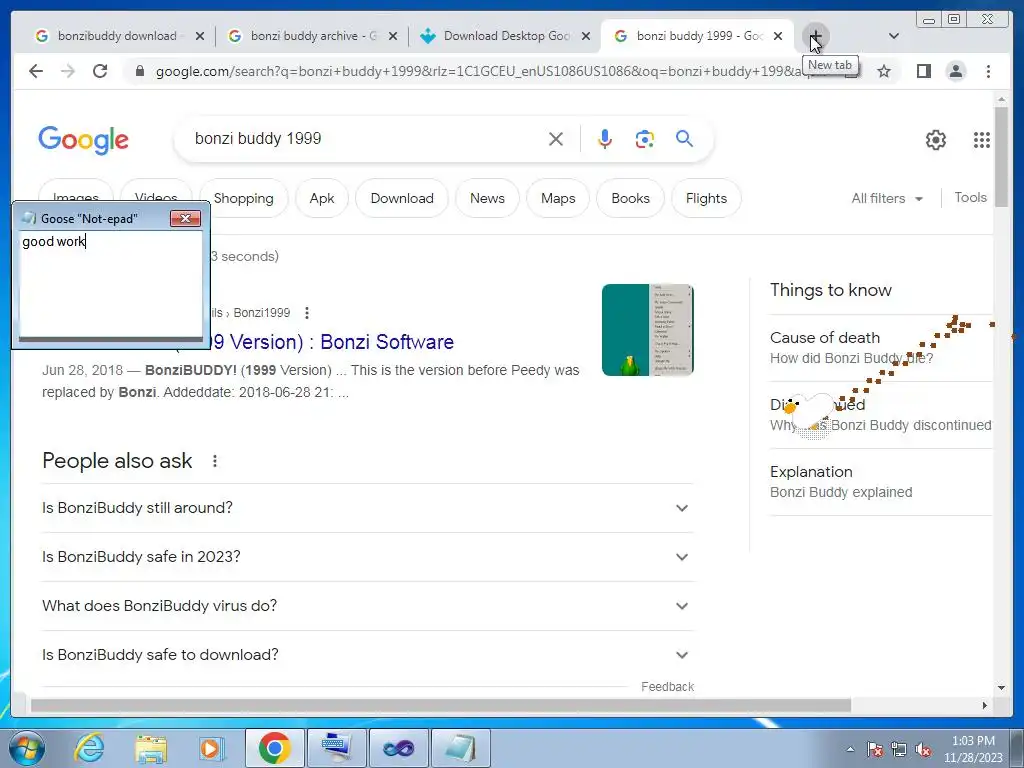The width and height of the screenshot is (1024, 768).
Task: Open the Bonzi Software result link
Action: (x=333, y=342)
